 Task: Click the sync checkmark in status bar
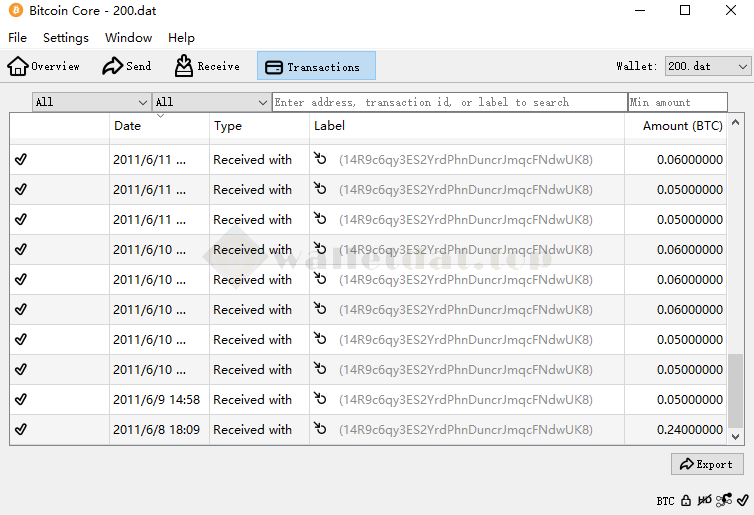[743, 500]
